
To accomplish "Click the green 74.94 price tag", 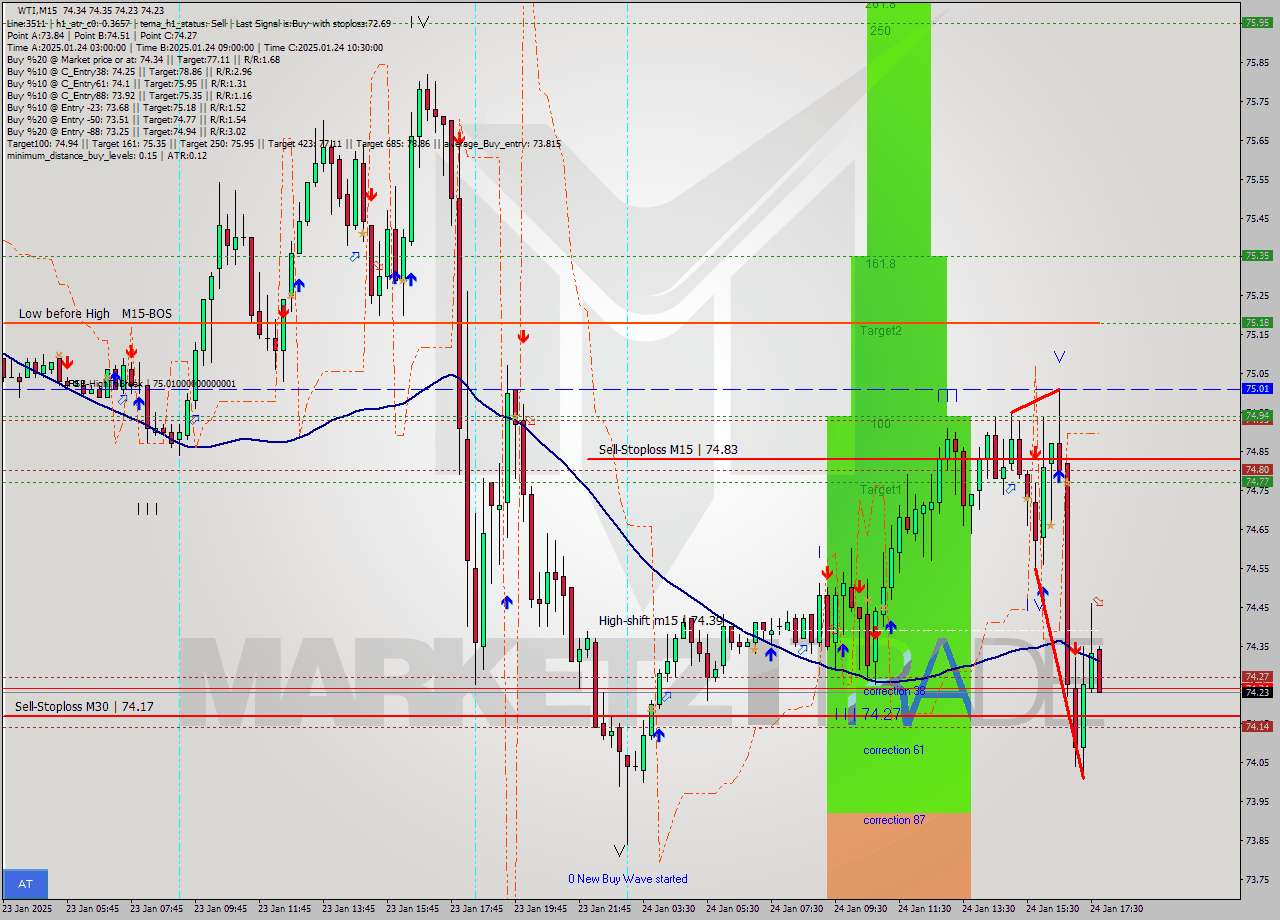I will [x=1257, y=415].
